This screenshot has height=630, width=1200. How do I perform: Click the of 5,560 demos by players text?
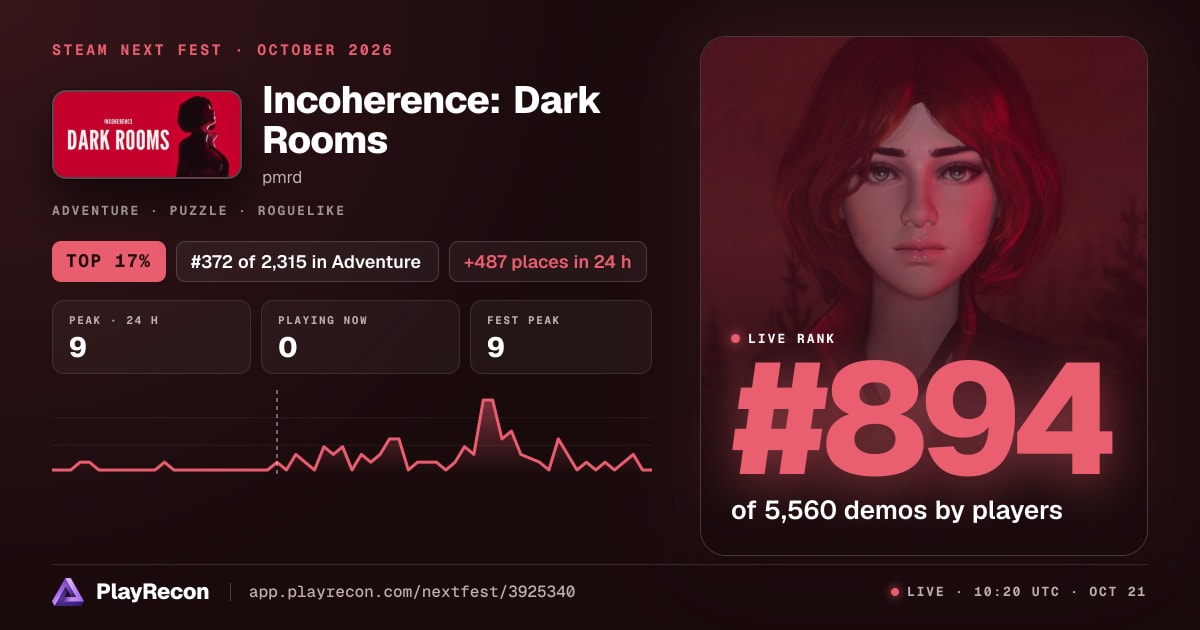click(897, 510)
